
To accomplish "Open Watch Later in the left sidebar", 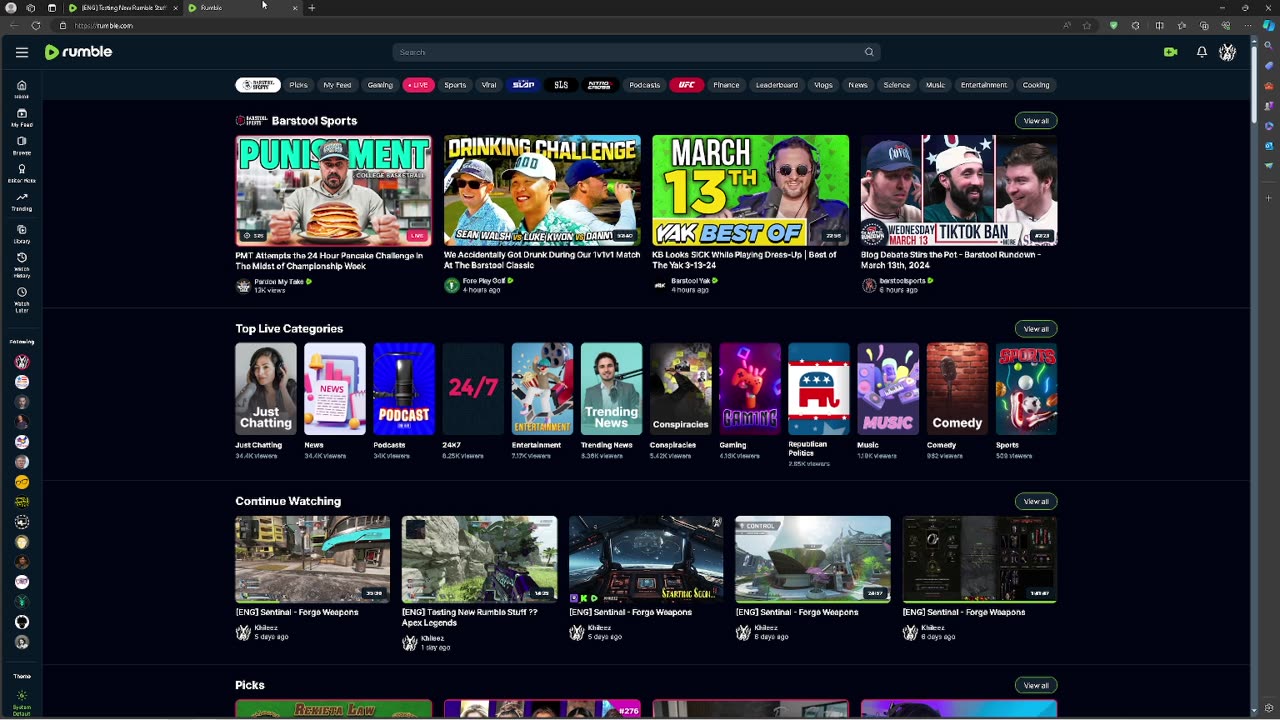I will pyautogui.click(x=22, y=299).
